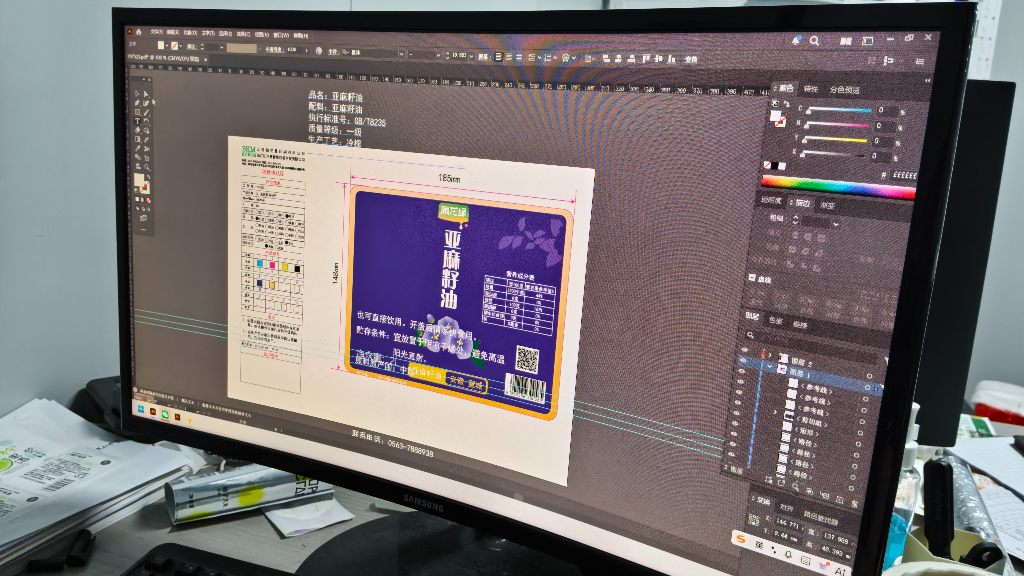Toggle visibility of 图层 1 layer
Image resolution: width=1024 pixels, height=576 pixels.
click(x=743, y=360)
